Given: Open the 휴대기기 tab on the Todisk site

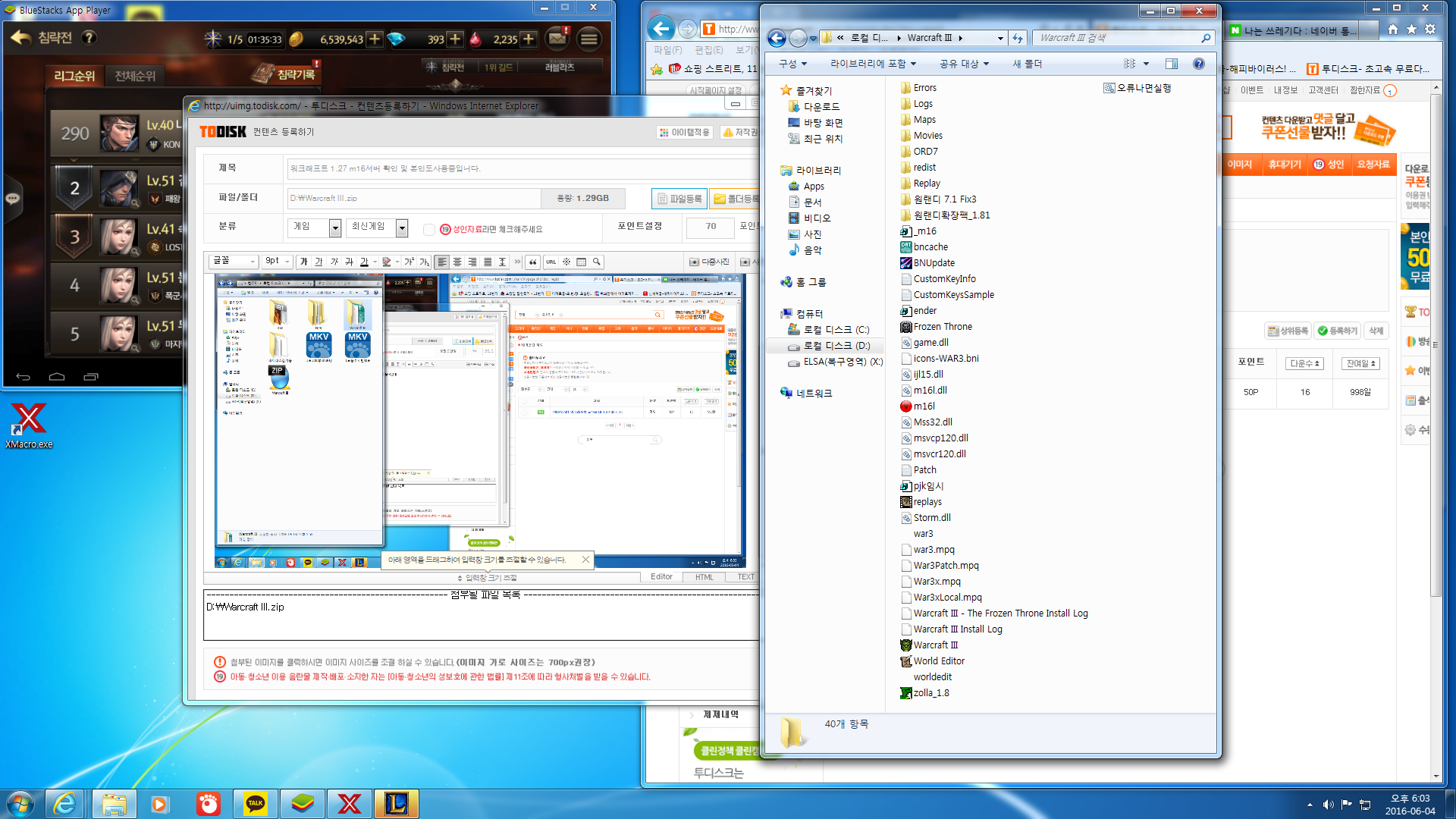Looking at the screenshot, I should 1284,165.
